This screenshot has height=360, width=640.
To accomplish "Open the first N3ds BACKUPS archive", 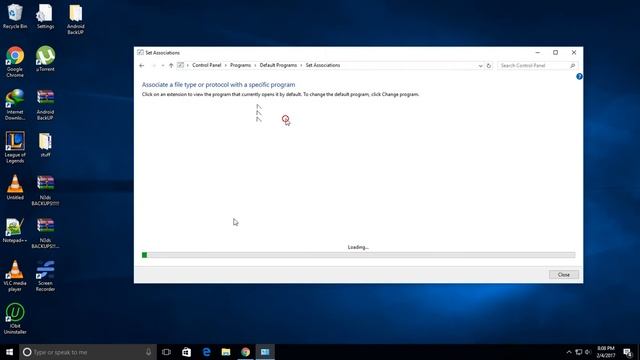I will (45, 190).
